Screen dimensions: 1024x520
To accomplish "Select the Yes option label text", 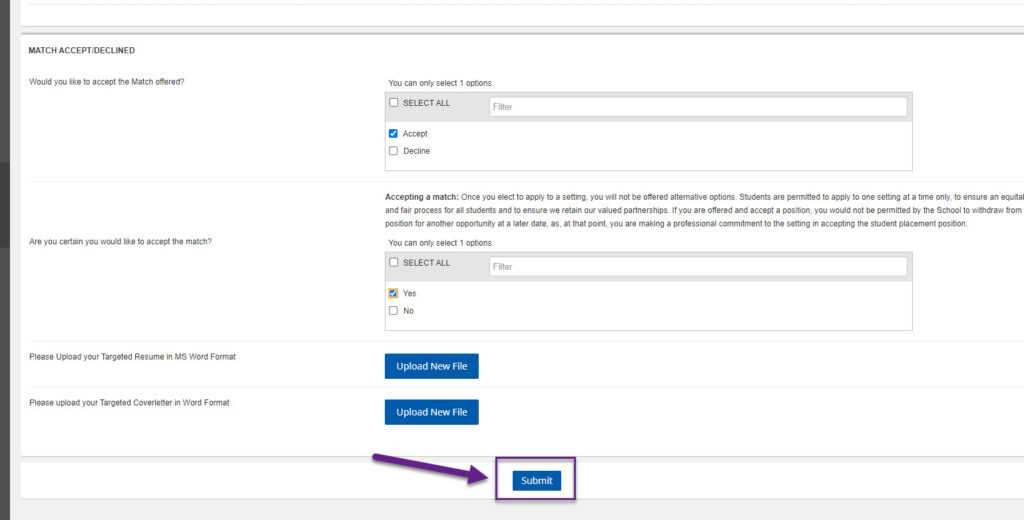I will tap(410, 294).
